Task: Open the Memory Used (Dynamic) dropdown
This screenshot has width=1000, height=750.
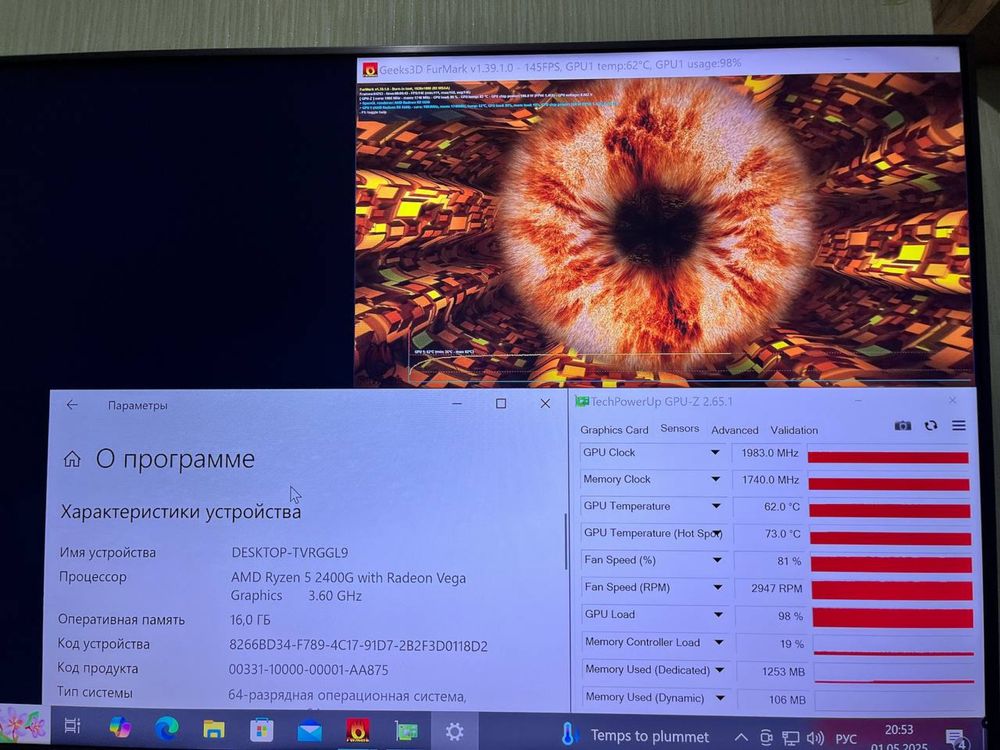Action: (x=721, y=698)
